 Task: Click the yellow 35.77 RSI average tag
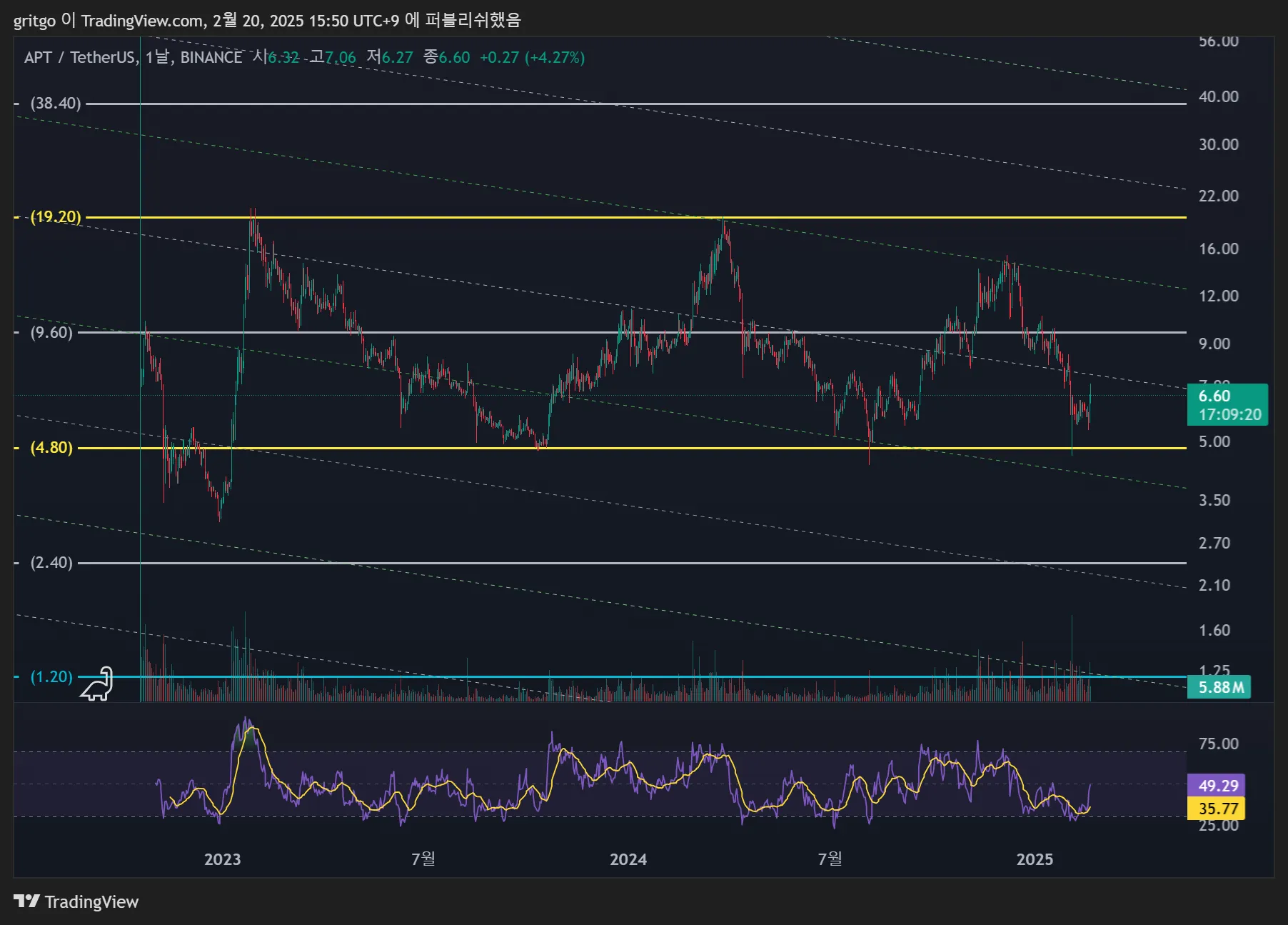tap(1216, 809)
